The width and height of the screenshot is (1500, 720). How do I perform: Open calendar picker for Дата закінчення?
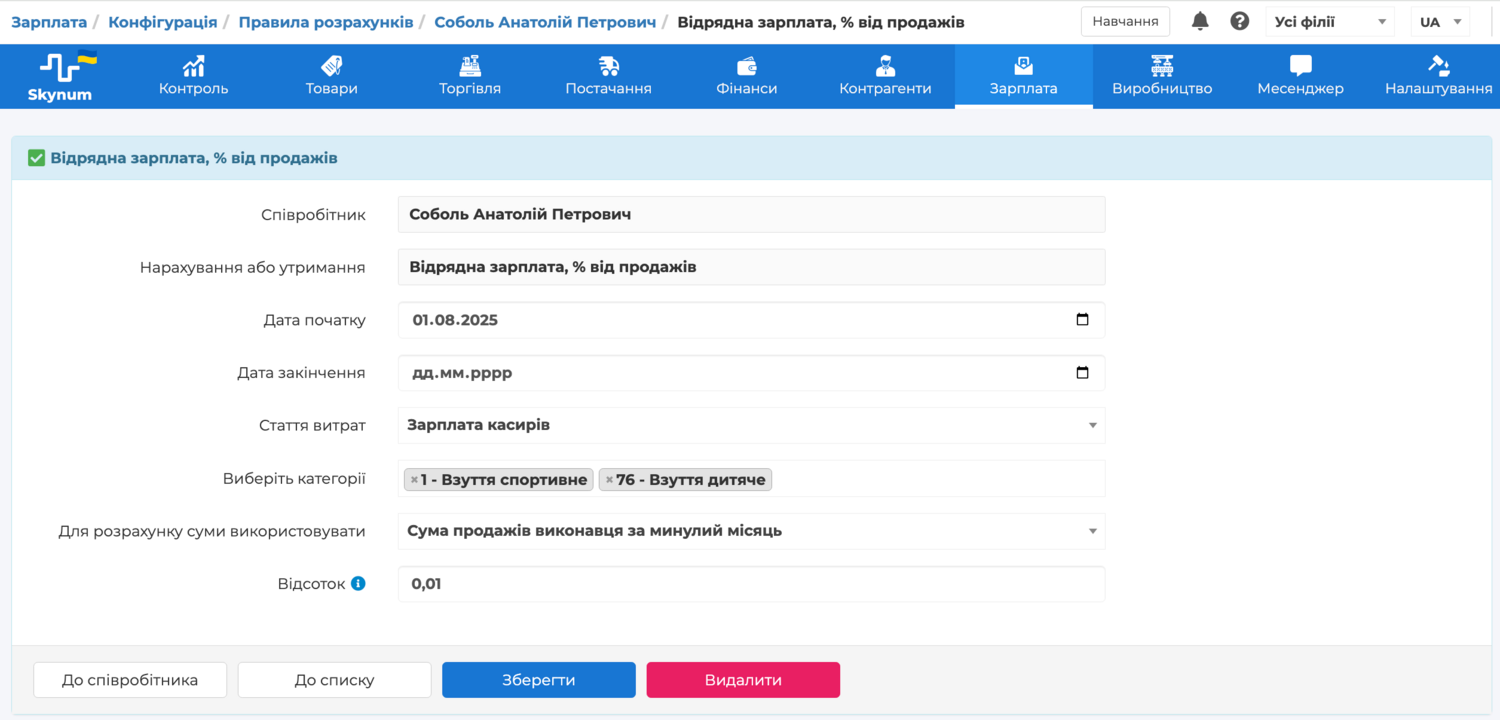click(x=1082, y=373)
